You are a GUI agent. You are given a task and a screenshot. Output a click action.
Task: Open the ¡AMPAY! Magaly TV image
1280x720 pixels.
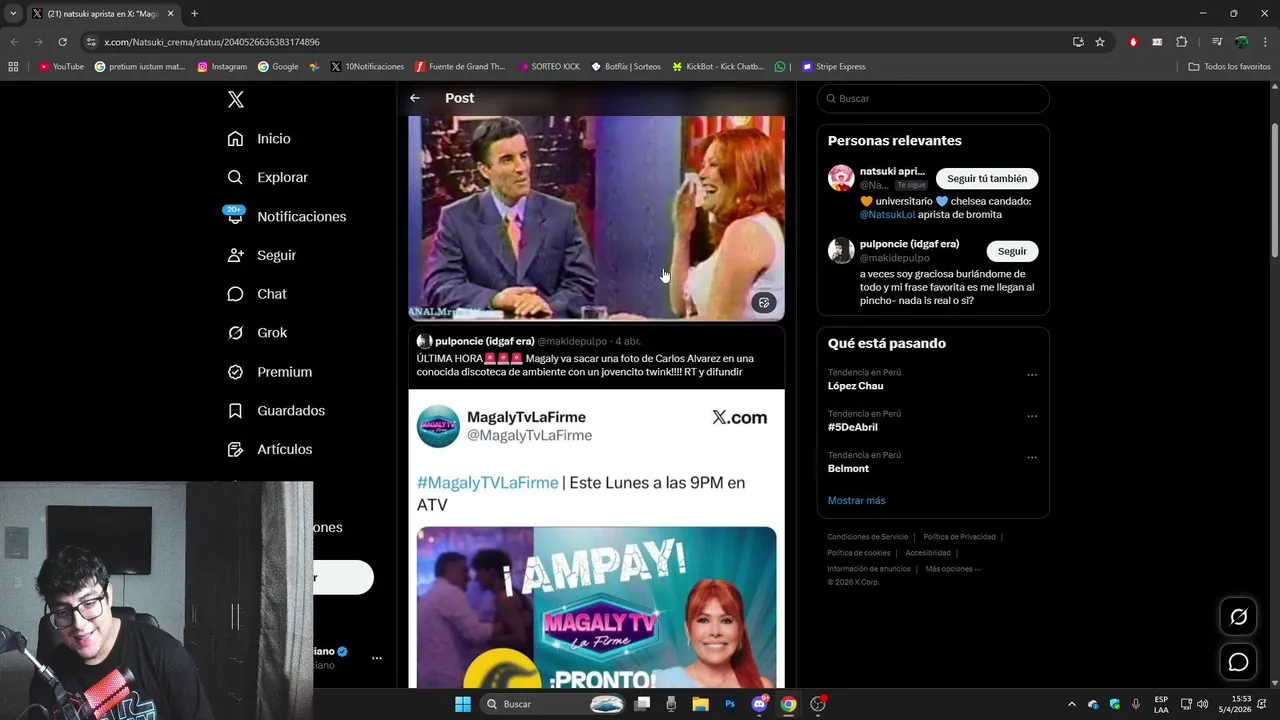tap(596, 607)
